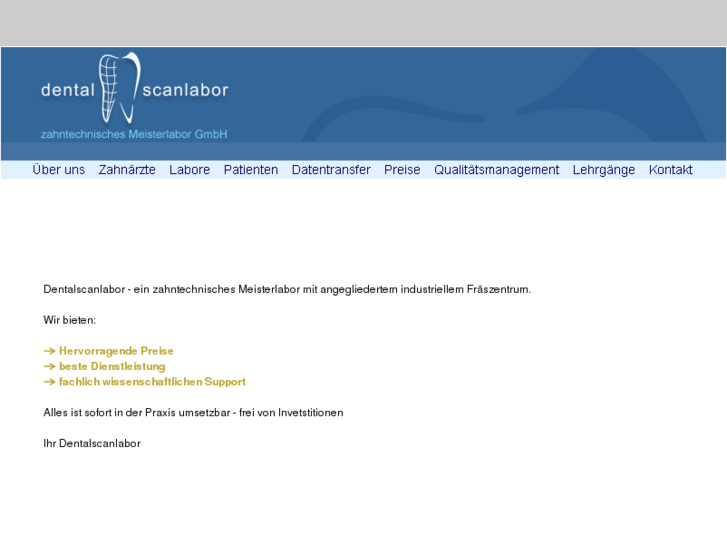Click the Hervorragende Preise text
Image resolution: width=727 pixels, height=545 pixels.
(116, 351)
